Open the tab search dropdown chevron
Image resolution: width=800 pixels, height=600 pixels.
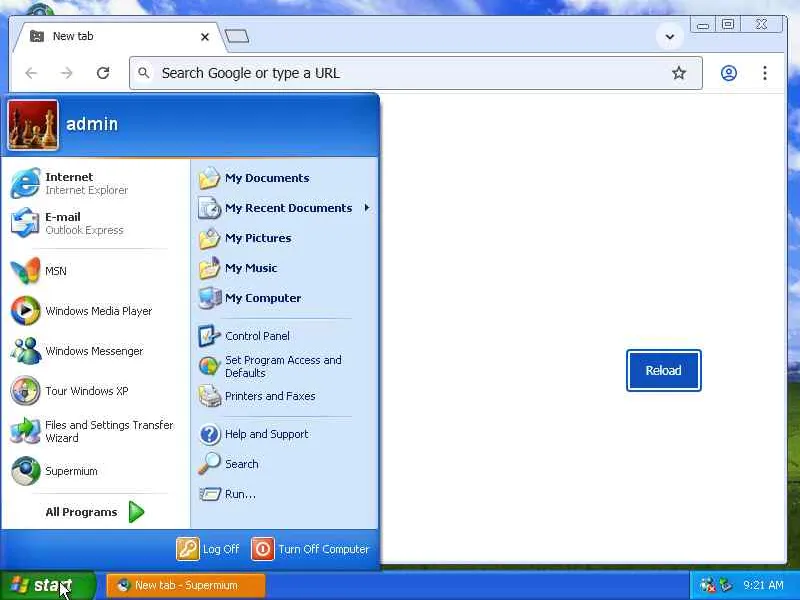(x=669, y=36)
